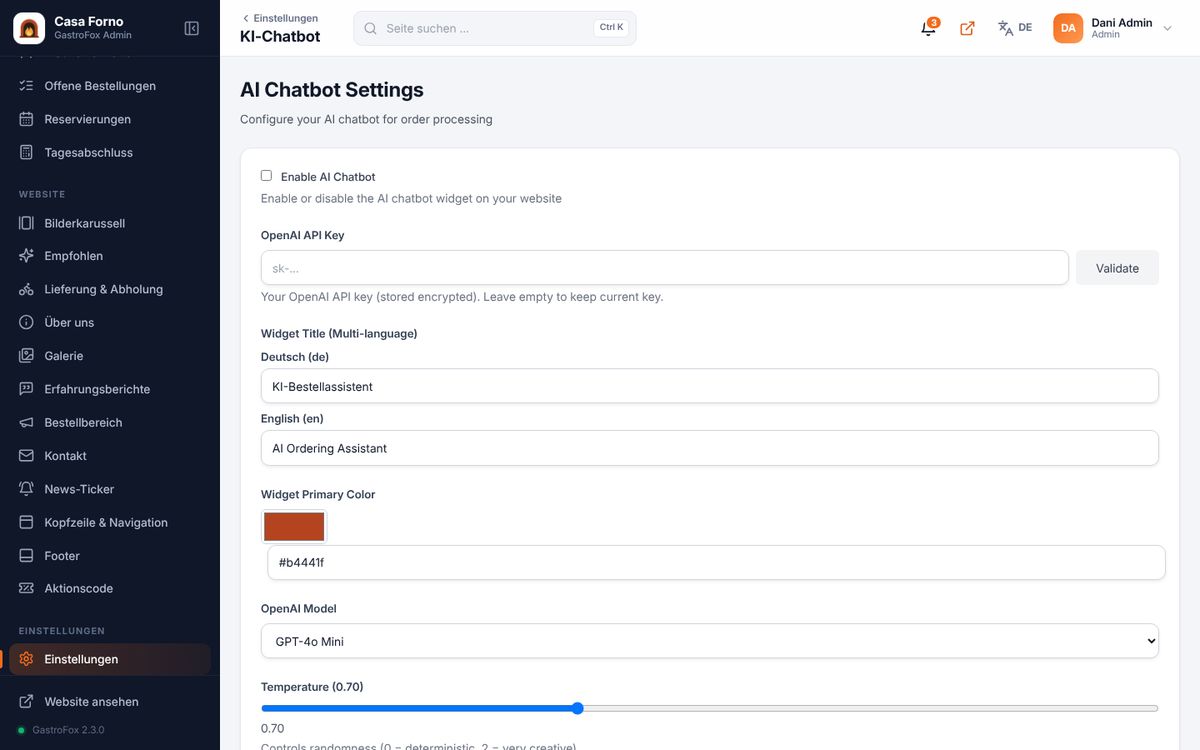
Task: Open the OpenAI Model dropdown
Action: tap(710, 641)
